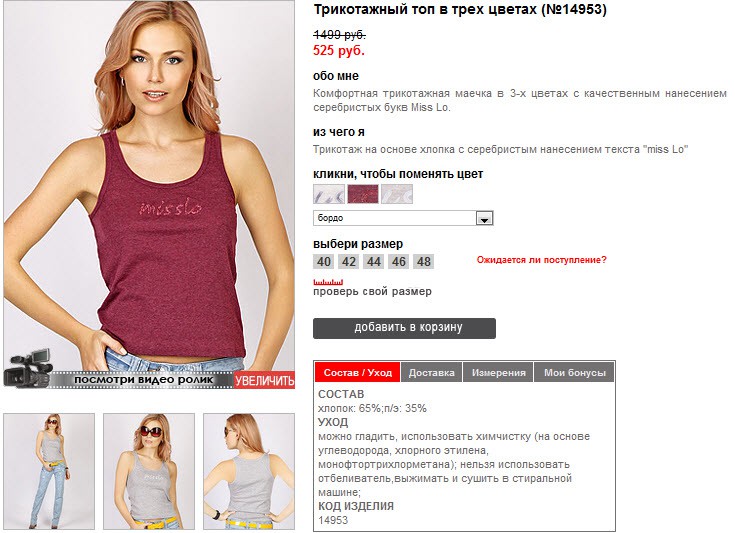Show the Мои бонусы tab
Viewport: 735px width, 533px height.
(x=574, y=372)
